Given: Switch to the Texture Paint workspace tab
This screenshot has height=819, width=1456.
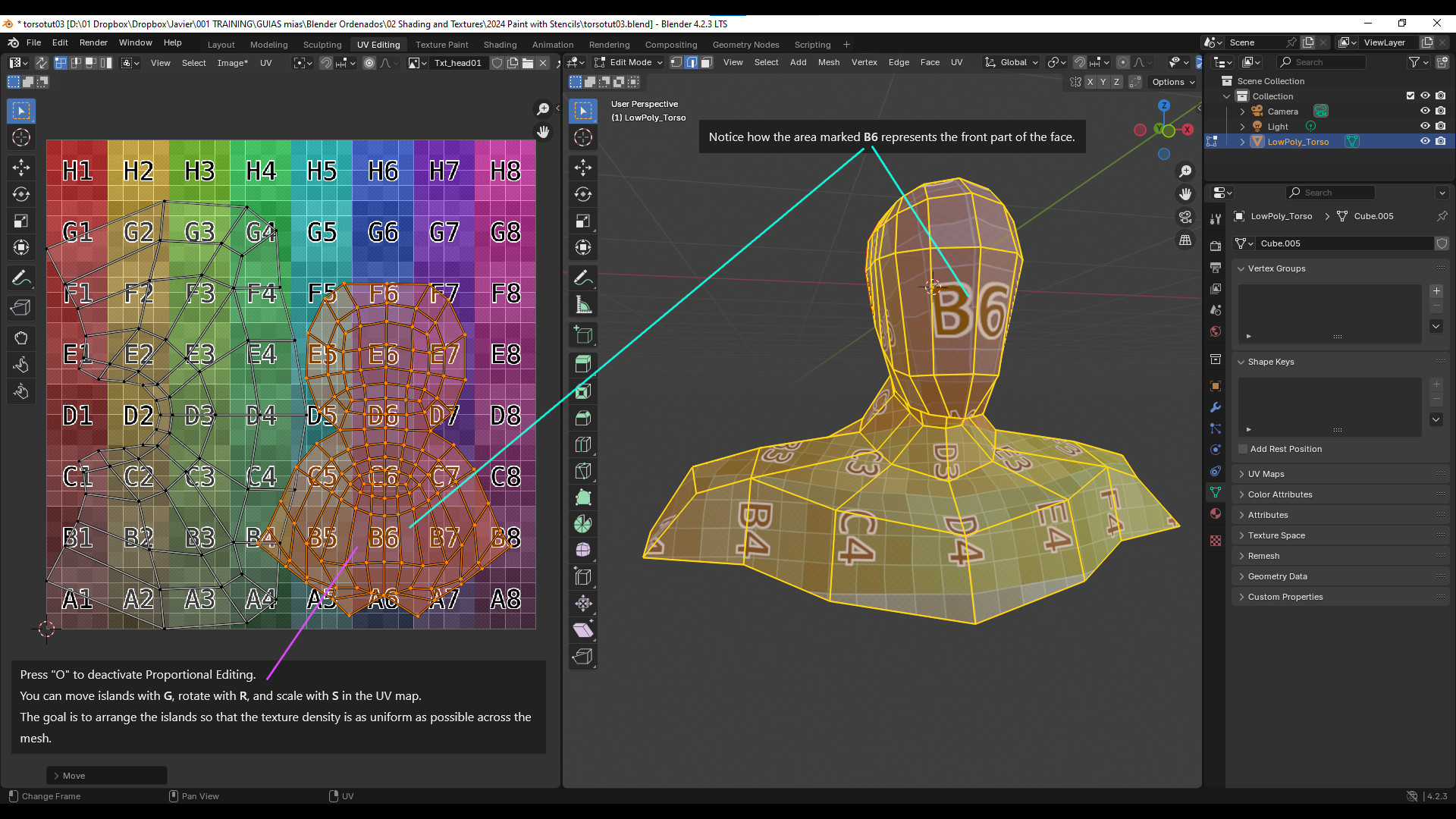Looking at the screenshot, I should (x=441, y=45).
